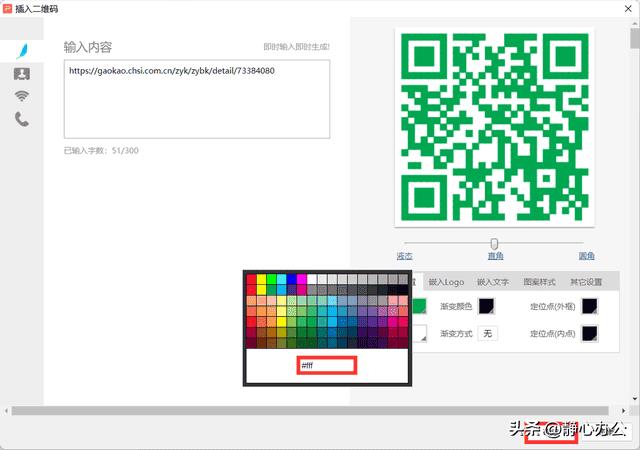Pick the black swatch ending second palette row
Screen dimensions: 640x450
(x=403, y=290)
